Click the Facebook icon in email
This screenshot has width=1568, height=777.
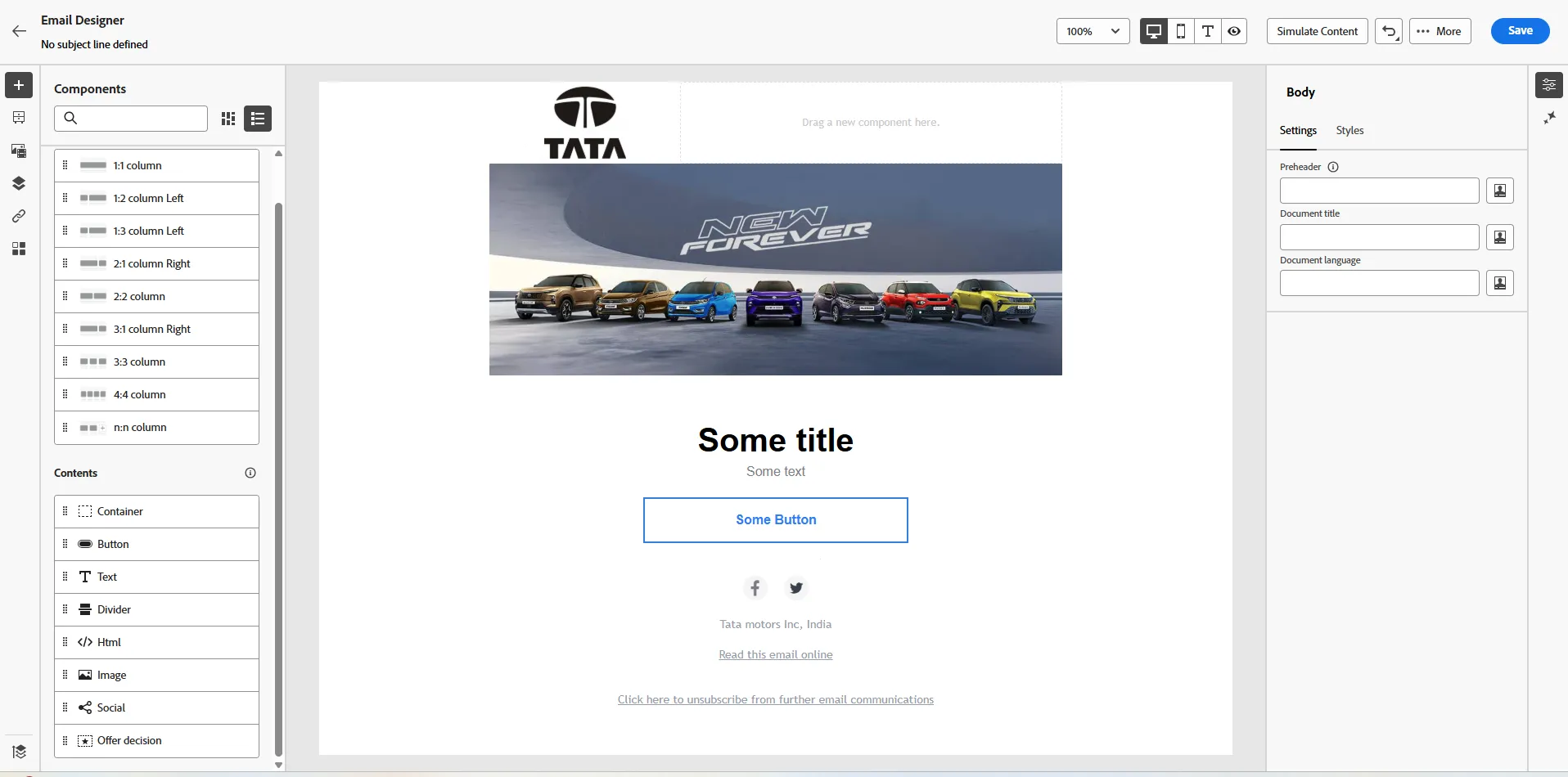[x=755, y=588]
